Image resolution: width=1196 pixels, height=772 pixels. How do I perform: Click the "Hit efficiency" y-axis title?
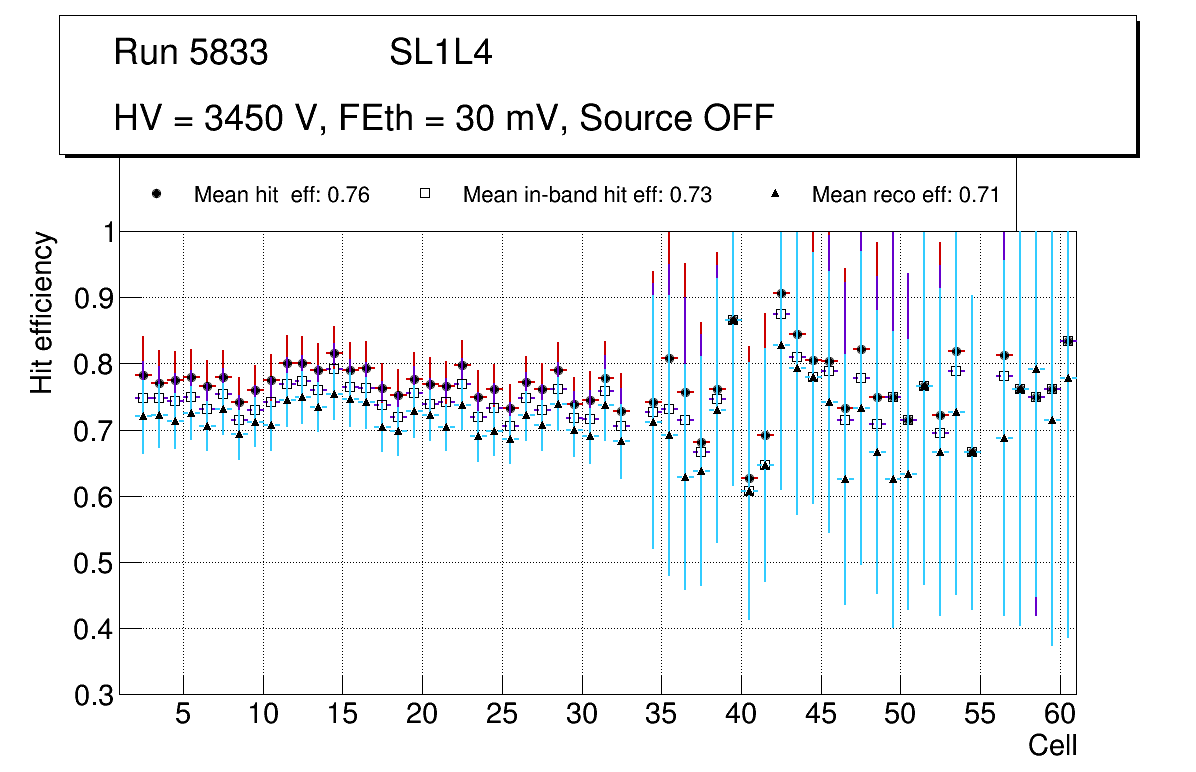42,312
